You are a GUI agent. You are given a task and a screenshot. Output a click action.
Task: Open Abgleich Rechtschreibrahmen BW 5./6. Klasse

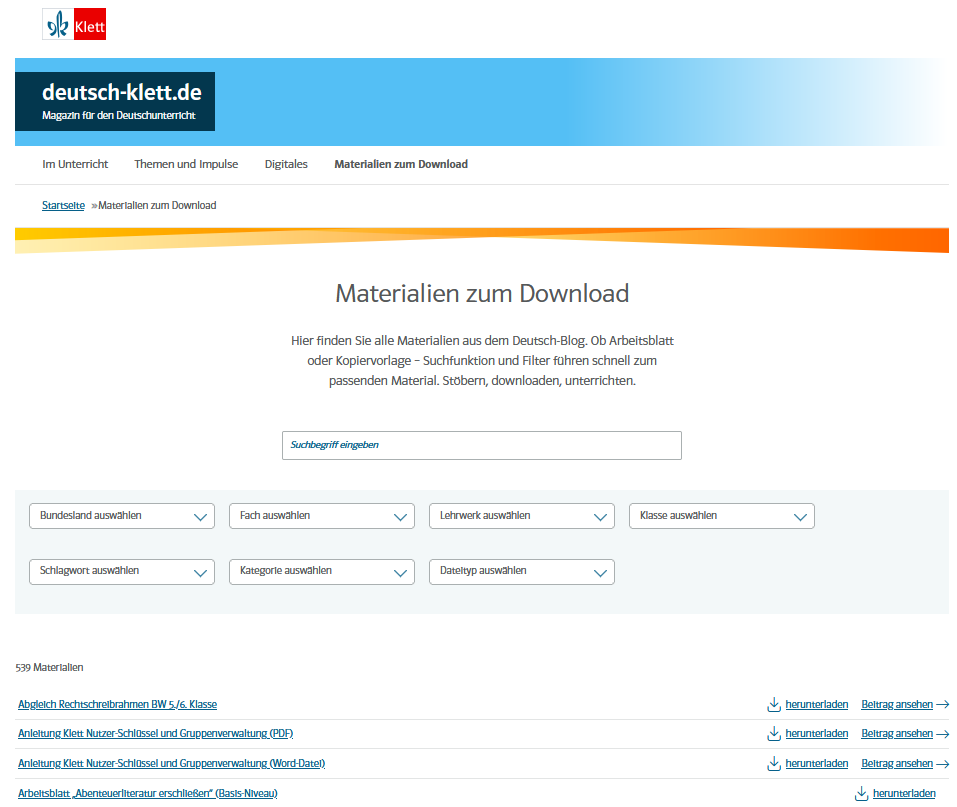pyautogui.click(x=117, y=704)
